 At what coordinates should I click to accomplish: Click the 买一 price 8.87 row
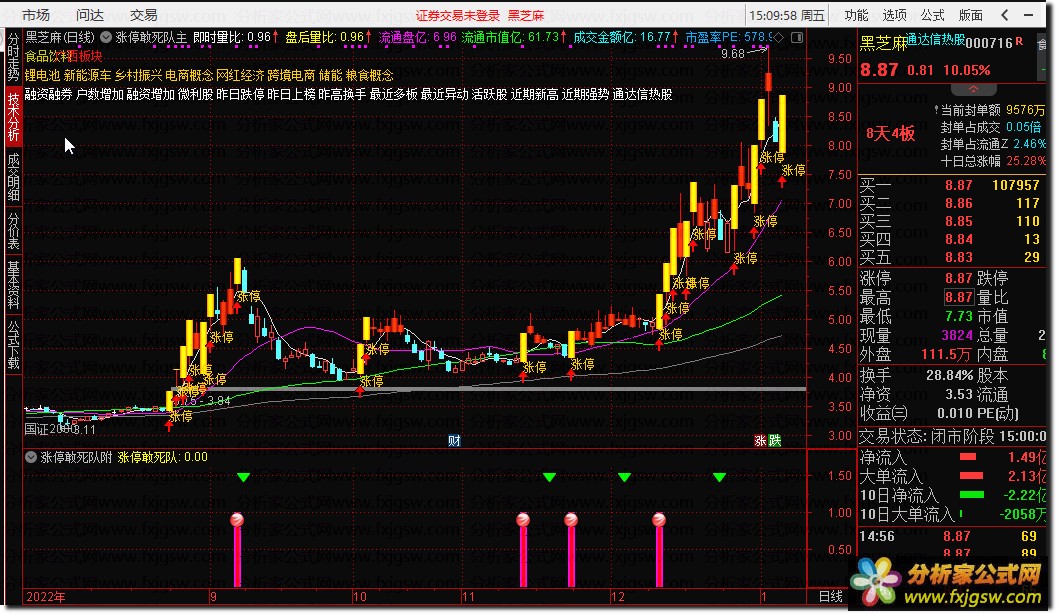951,185
